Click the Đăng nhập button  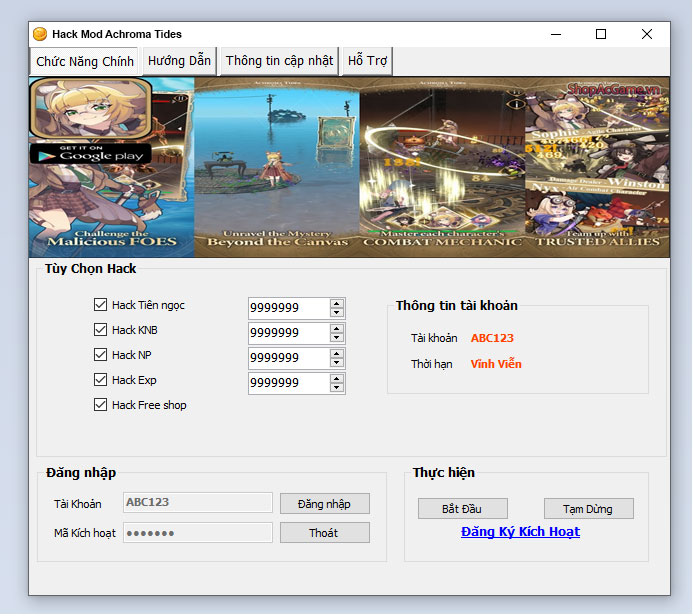pos(325,504)
